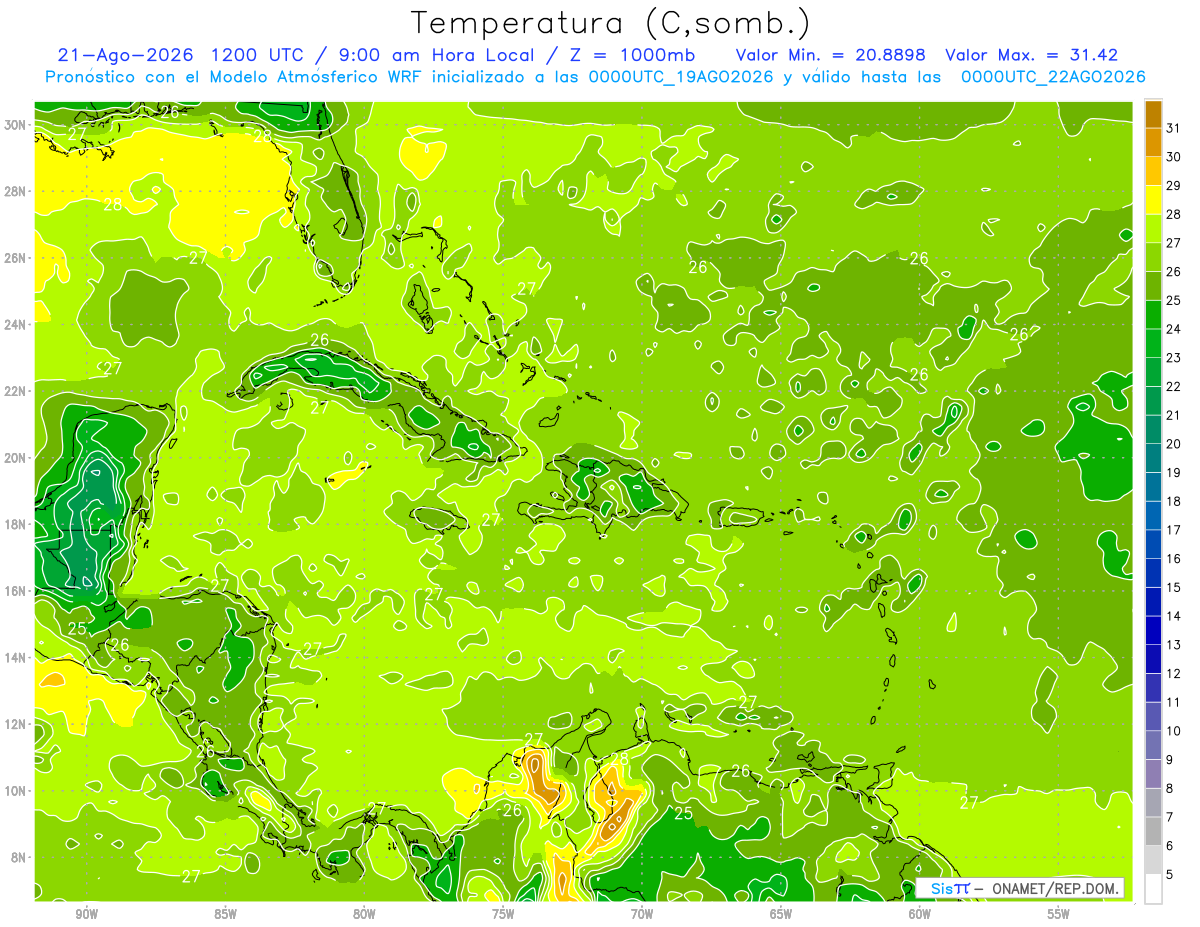
Task: Click the 20N latitude axis label
Action: 17,458
